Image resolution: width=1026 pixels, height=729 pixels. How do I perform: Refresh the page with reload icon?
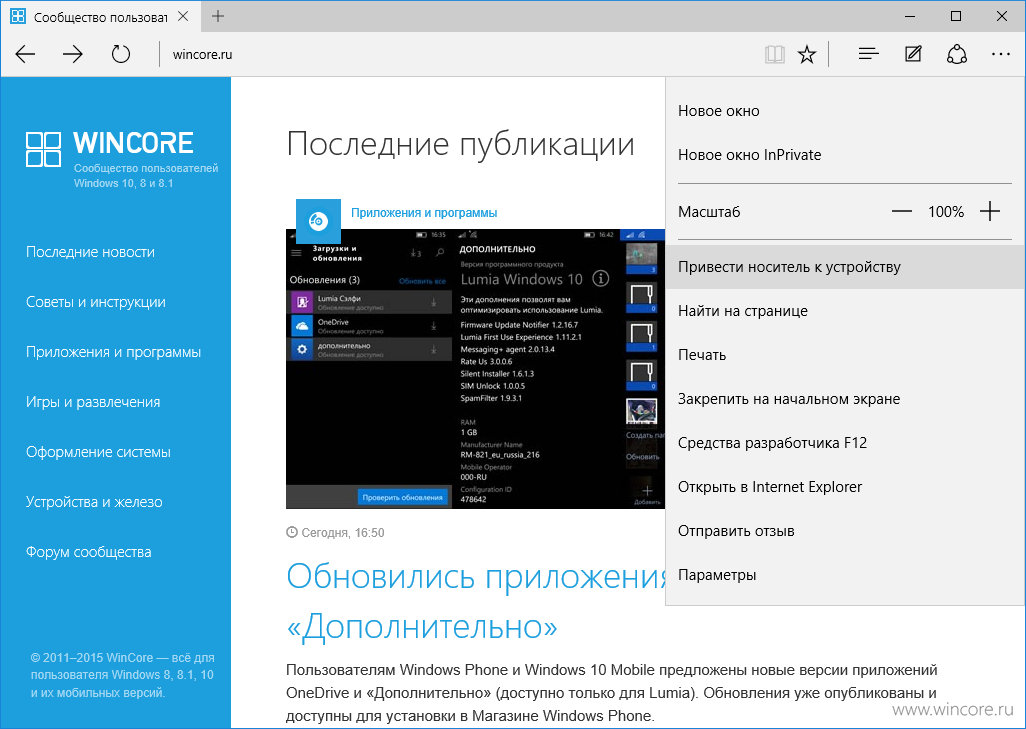point(120,54)
